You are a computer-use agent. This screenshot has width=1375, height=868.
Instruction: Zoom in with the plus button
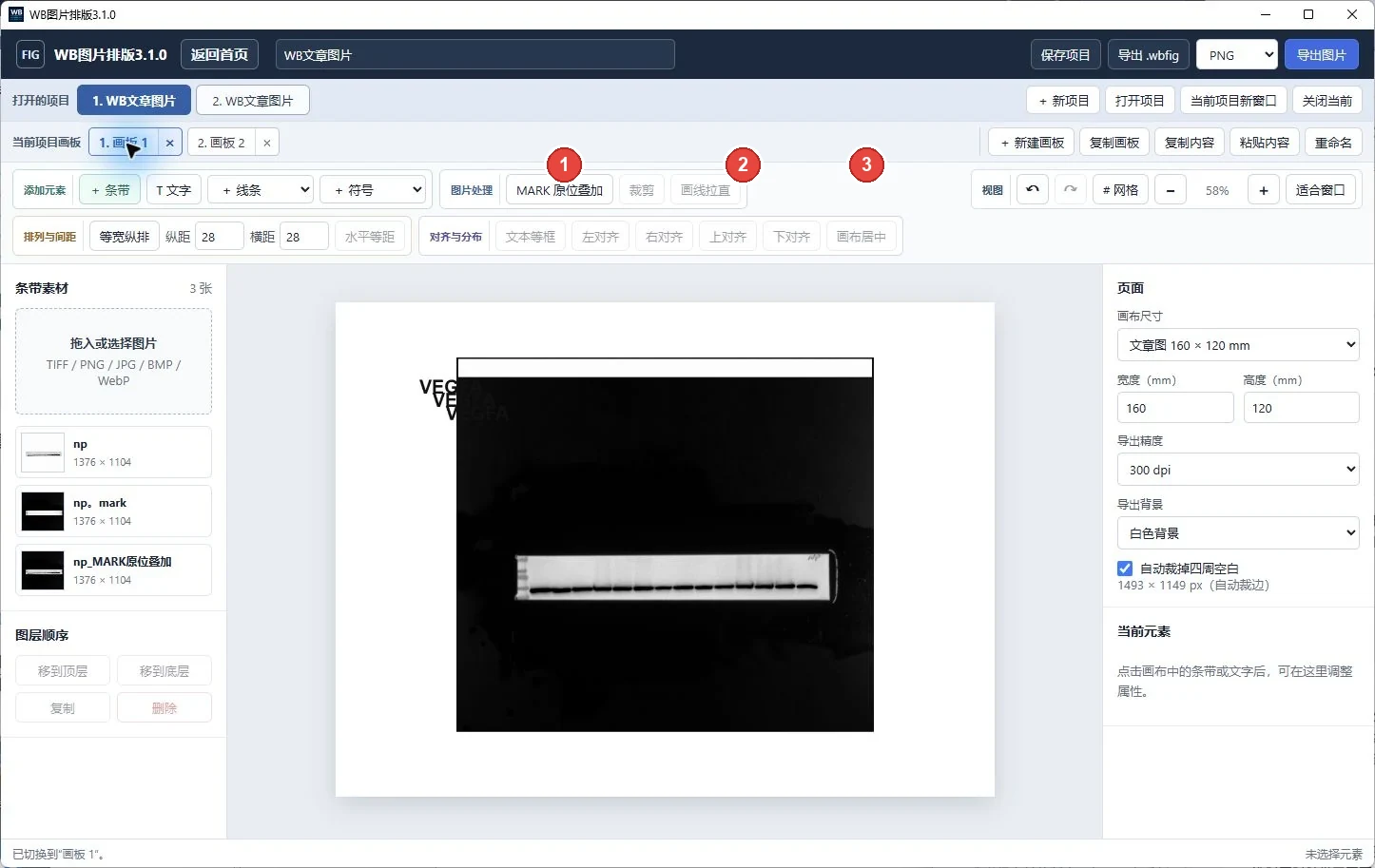pyautogui.click(x=1263, y=190)
